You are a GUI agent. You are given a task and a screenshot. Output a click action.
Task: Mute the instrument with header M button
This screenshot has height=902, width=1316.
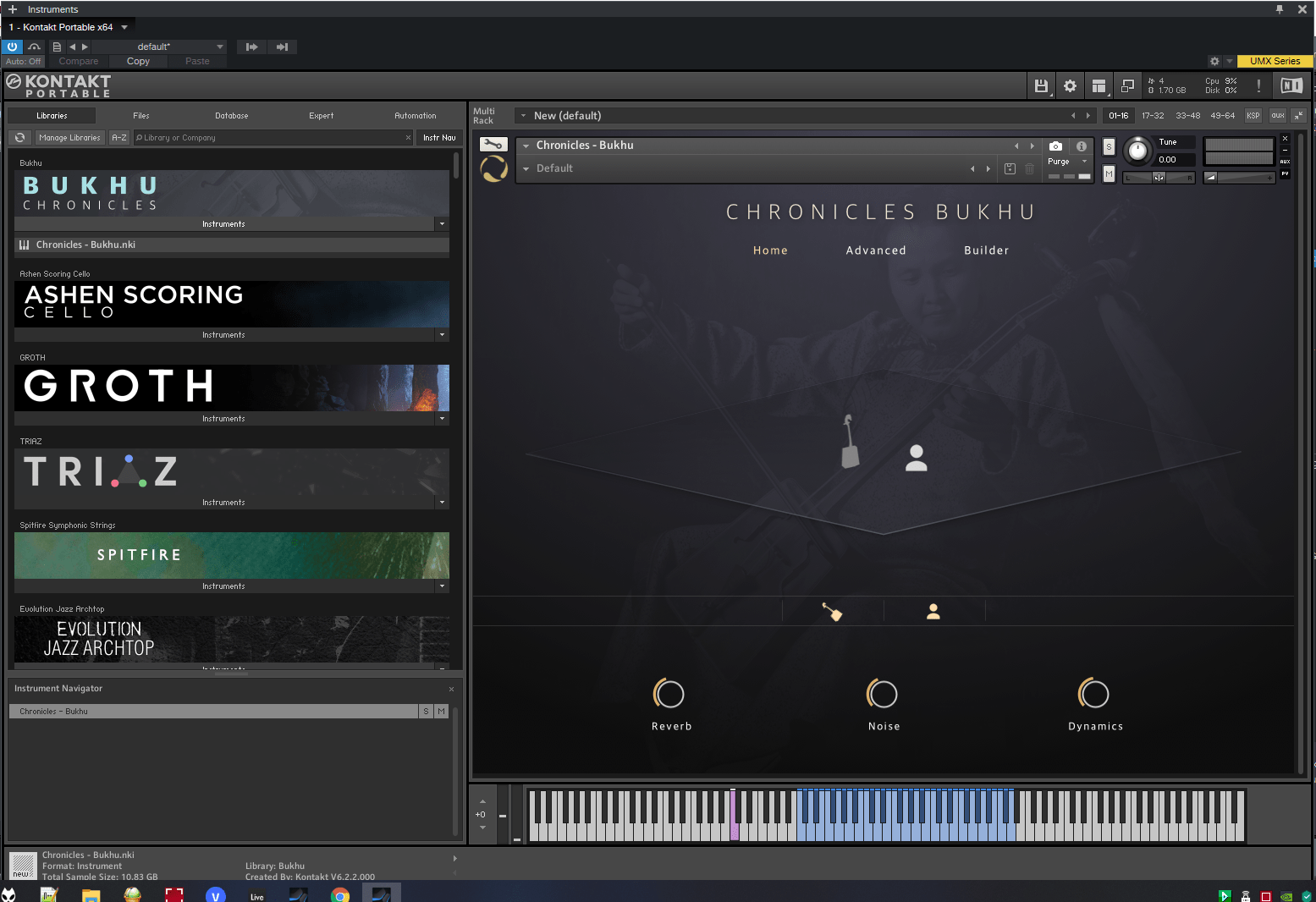click(x=1109, y=173)
